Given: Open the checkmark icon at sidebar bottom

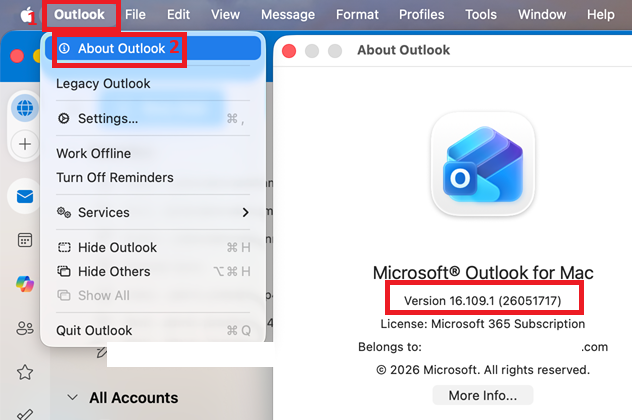Looking at the screenshot, I should 25,414.
